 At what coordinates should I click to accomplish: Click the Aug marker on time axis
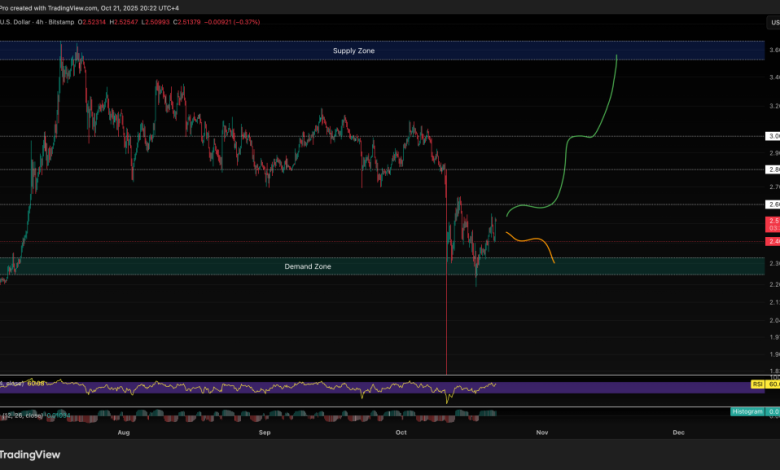124,432
